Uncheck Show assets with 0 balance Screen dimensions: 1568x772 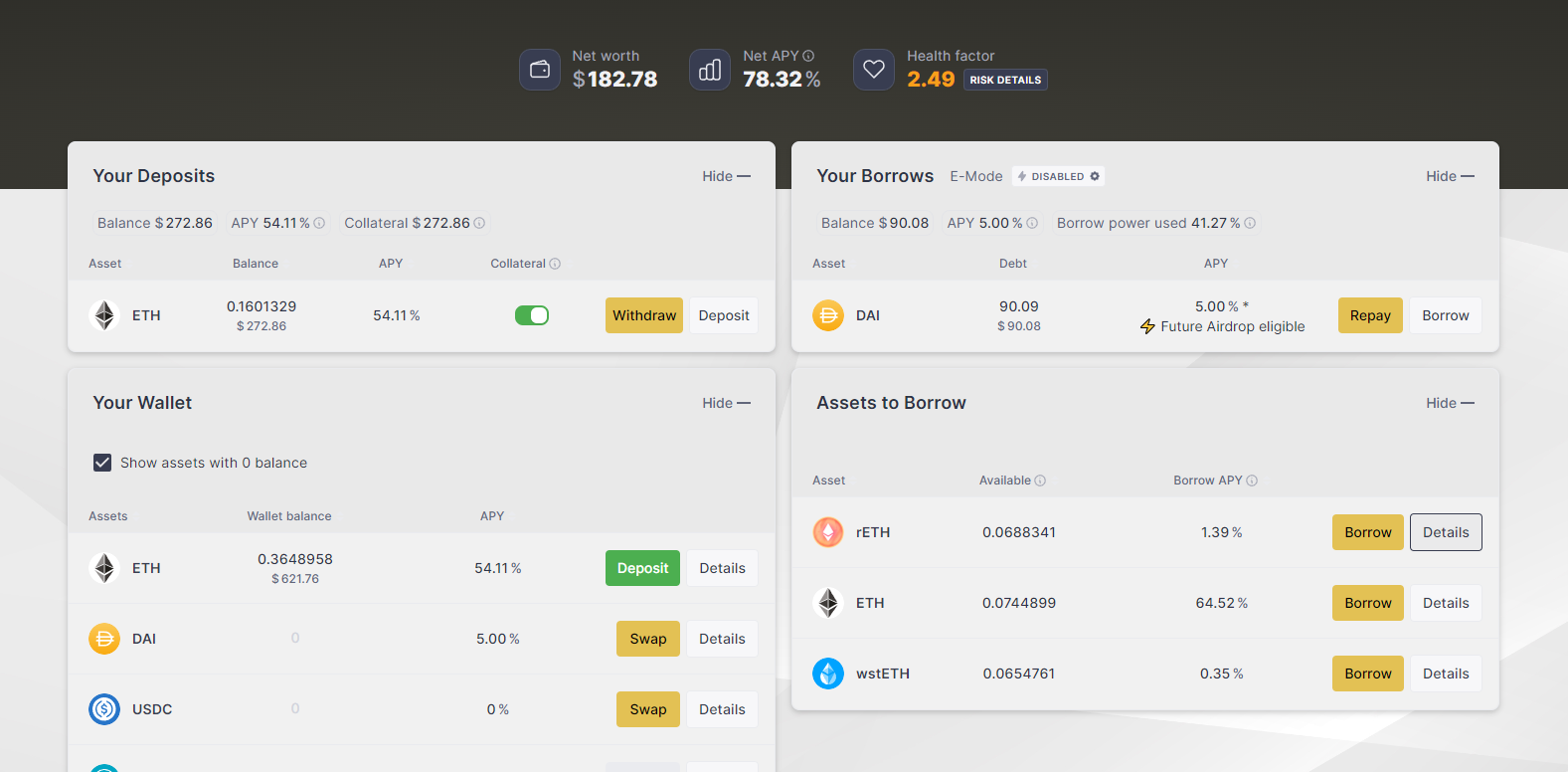point(102,463)
